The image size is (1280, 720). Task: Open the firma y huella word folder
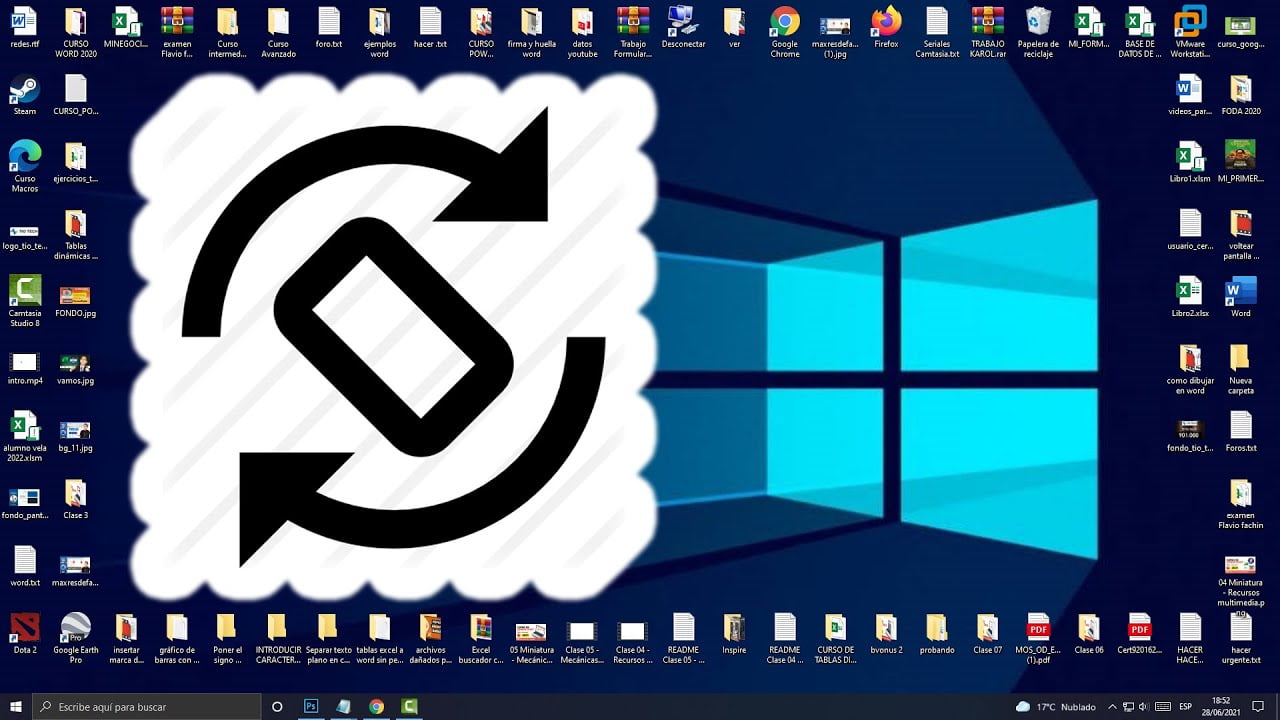[x=531, y=32]
